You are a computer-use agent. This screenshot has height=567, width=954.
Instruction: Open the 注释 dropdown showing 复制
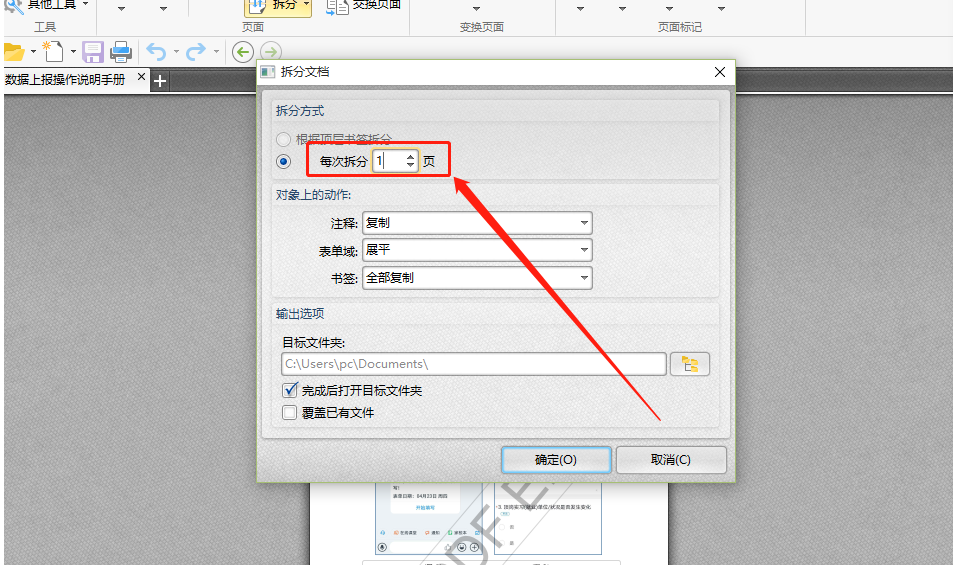pos(477,223)
